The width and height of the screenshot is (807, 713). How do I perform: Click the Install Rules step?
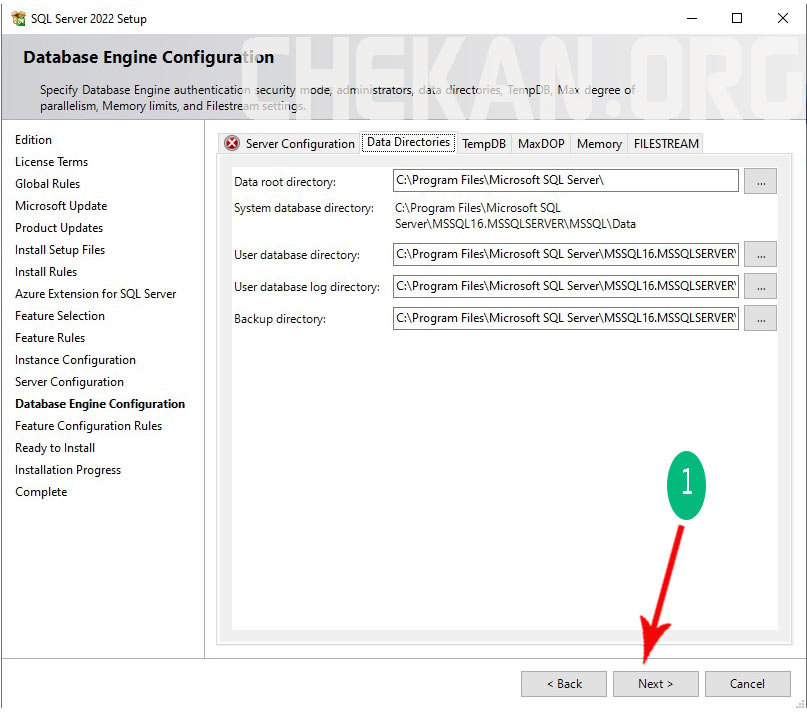[46, 272]
